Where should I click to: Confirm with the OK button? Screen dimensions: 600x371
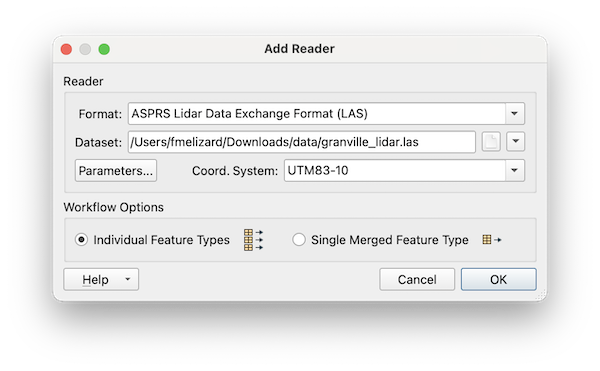pyautogui.click(x=498, y=279)
